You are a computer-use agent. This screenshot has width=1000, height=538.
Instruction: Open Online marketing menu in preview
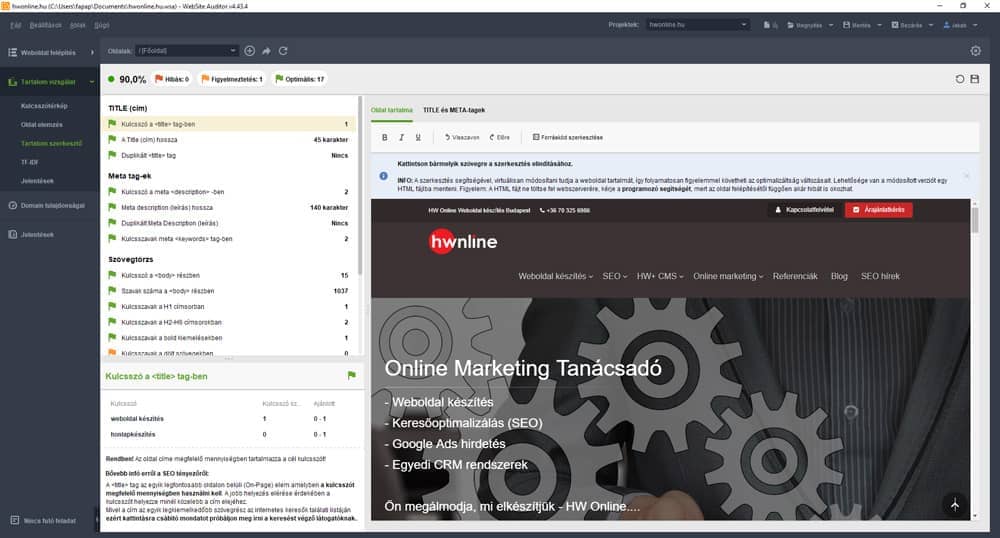tap(728, 276)
